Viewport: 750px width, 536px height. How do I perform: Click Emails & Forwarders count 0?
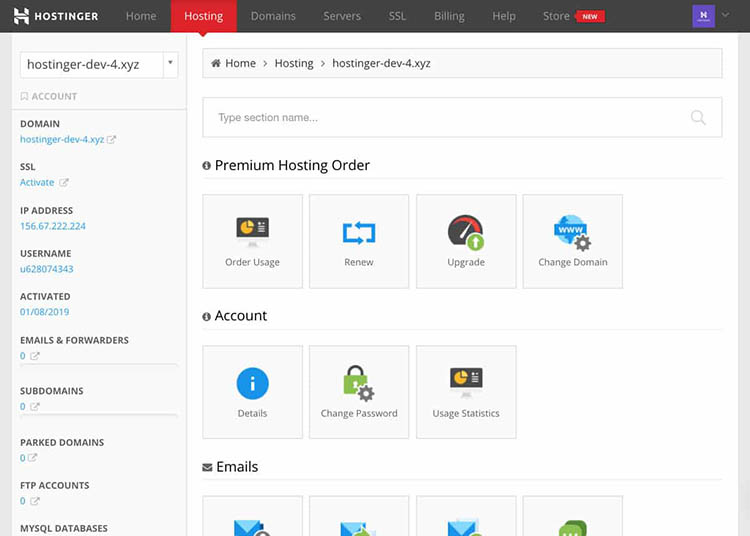click(22, 356)
